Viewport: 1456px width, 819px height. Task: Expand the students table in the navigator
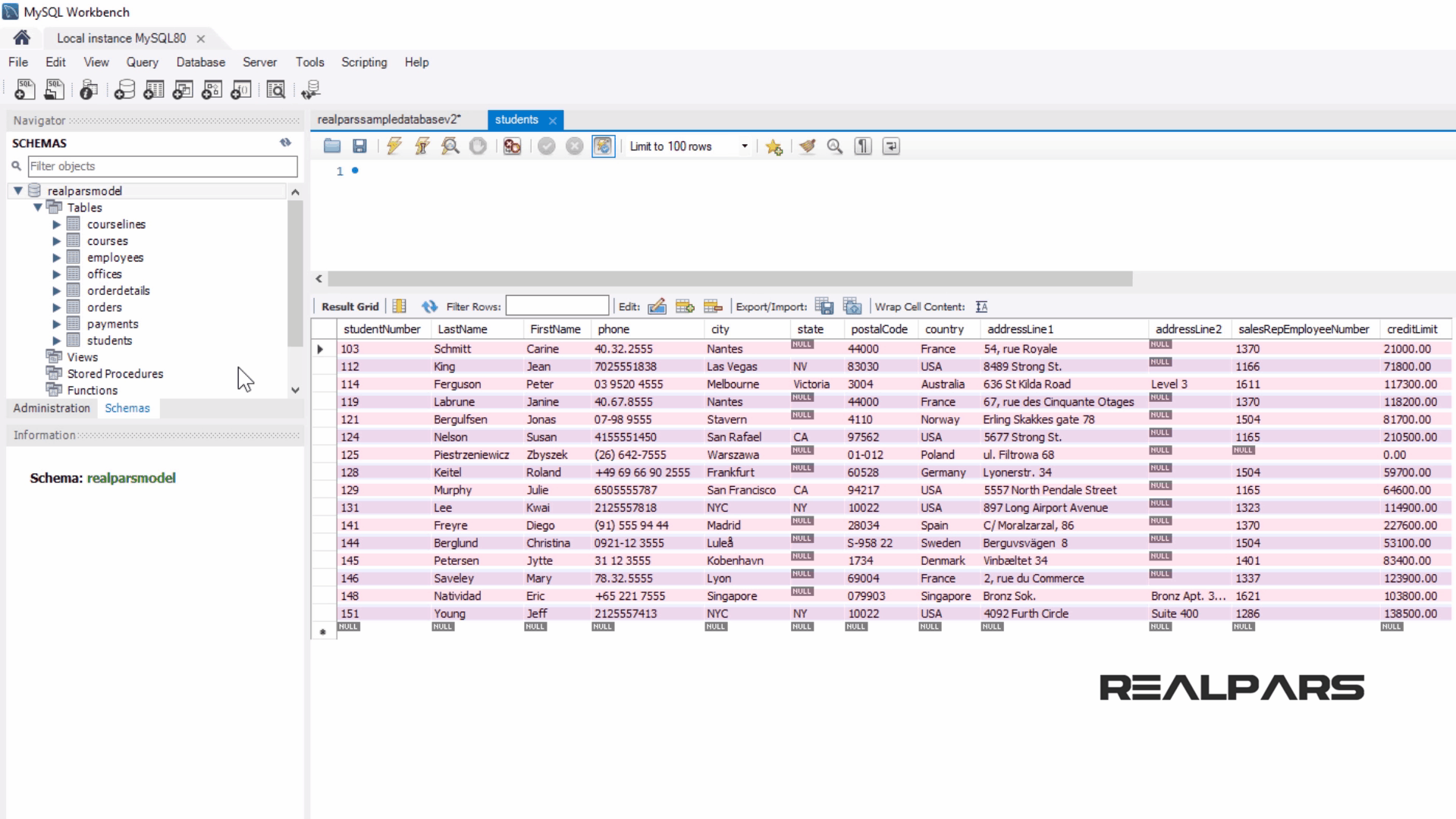tap(57, 340)
